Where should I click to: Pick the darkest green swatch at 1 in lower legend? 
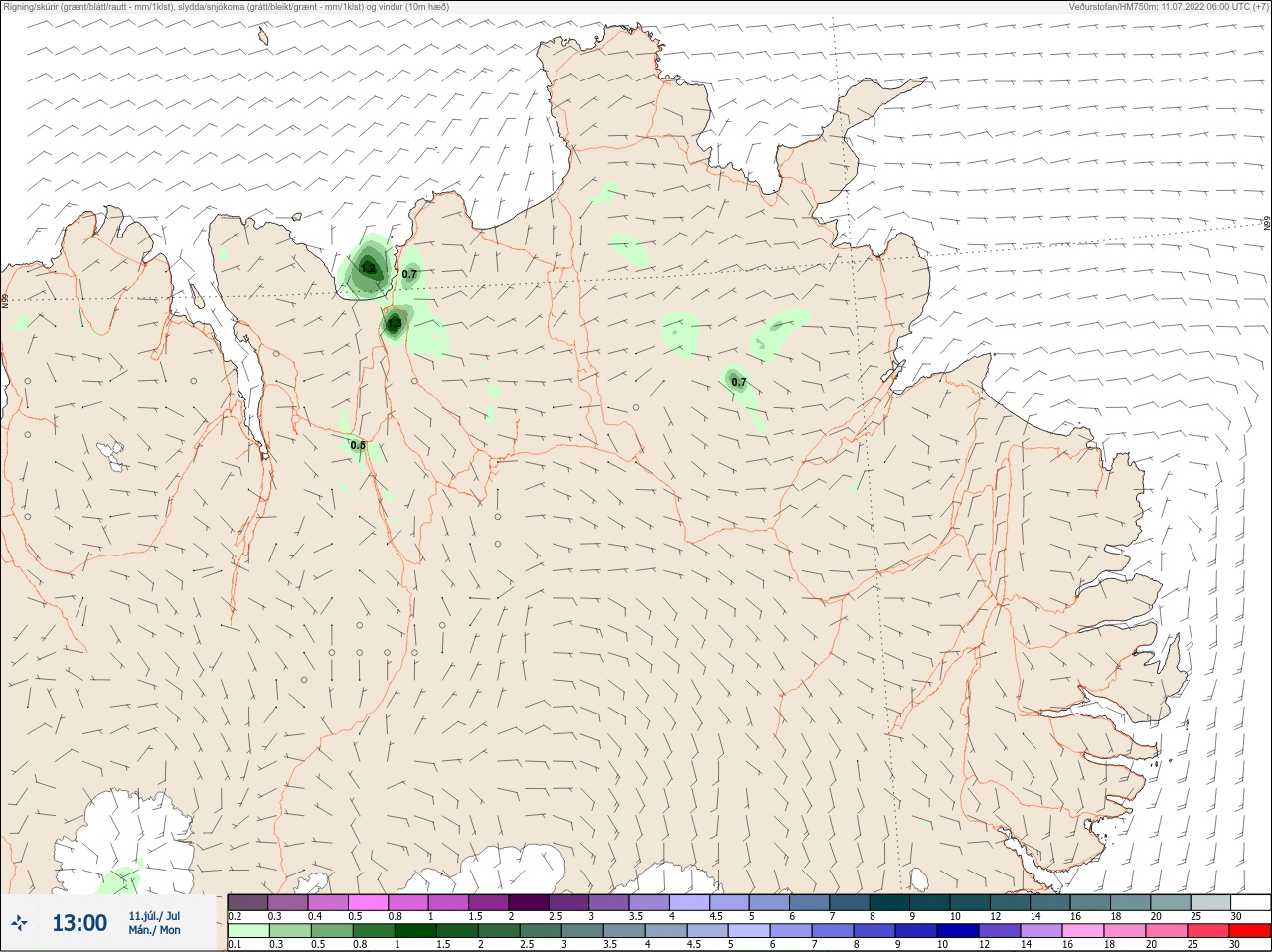pos(414,931)
